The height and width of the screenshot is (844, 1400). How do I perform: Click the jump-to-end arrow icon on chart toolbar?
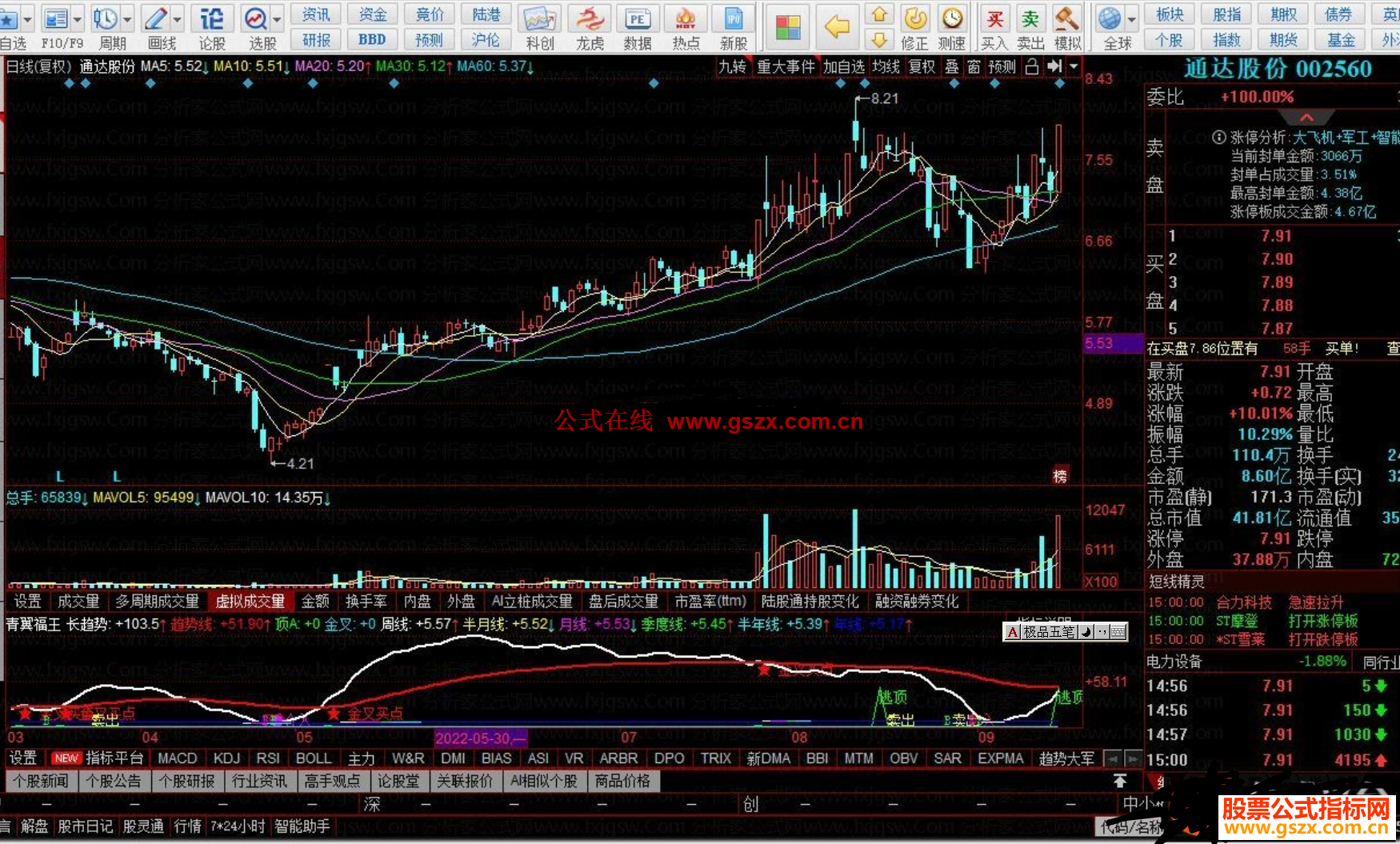[x=1055, y=67]
